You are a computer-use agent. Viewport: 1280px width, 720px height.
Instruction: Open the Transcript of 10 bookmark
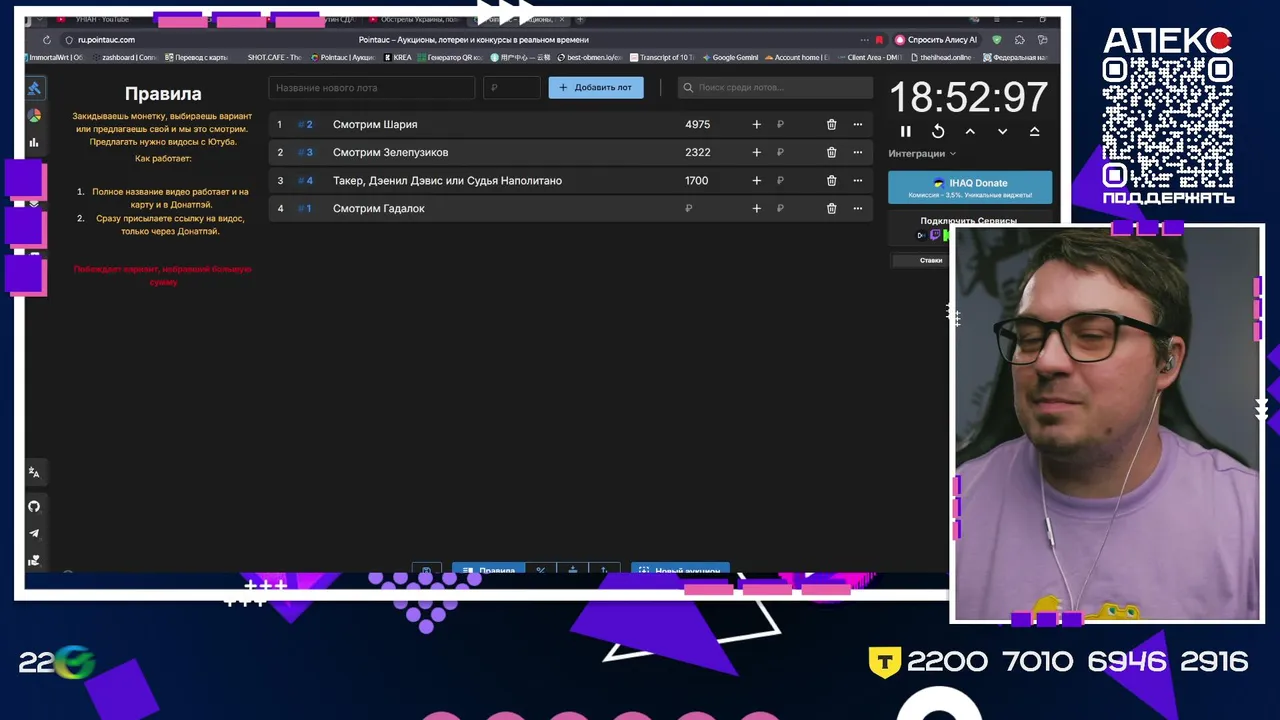click(x=661, y=58)
